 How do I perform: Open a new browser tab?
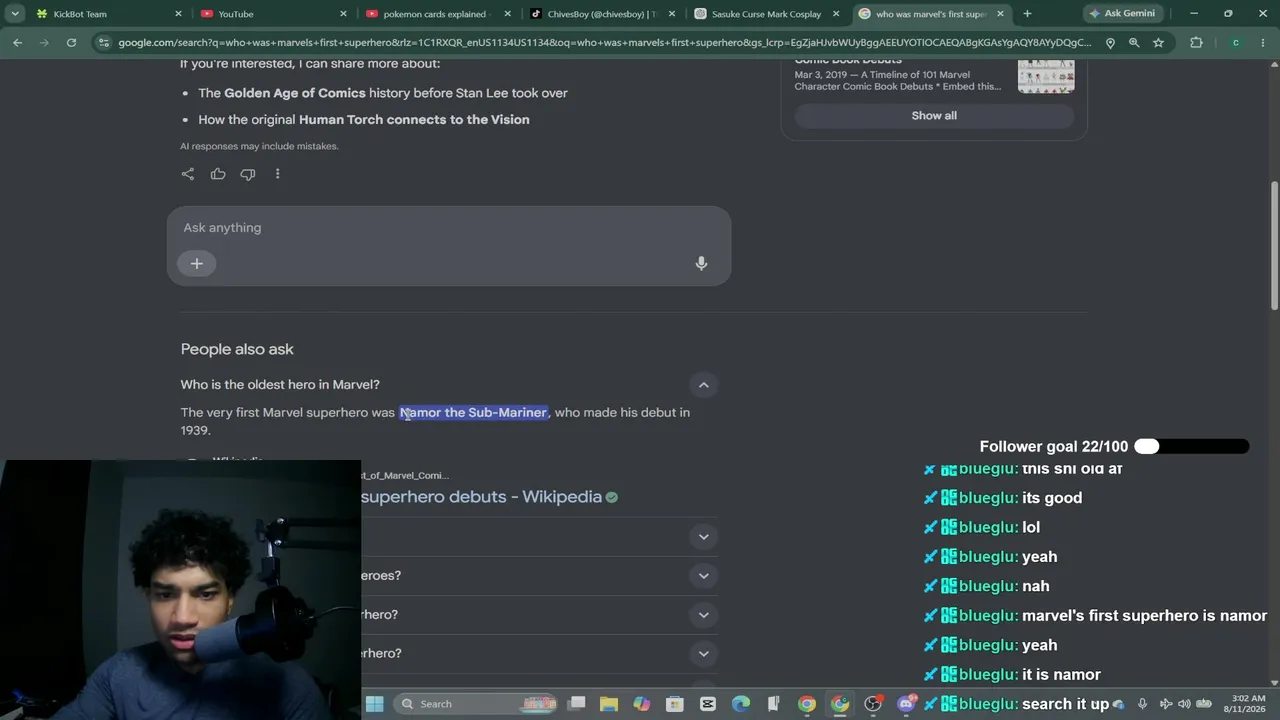tap(1027, 14)
